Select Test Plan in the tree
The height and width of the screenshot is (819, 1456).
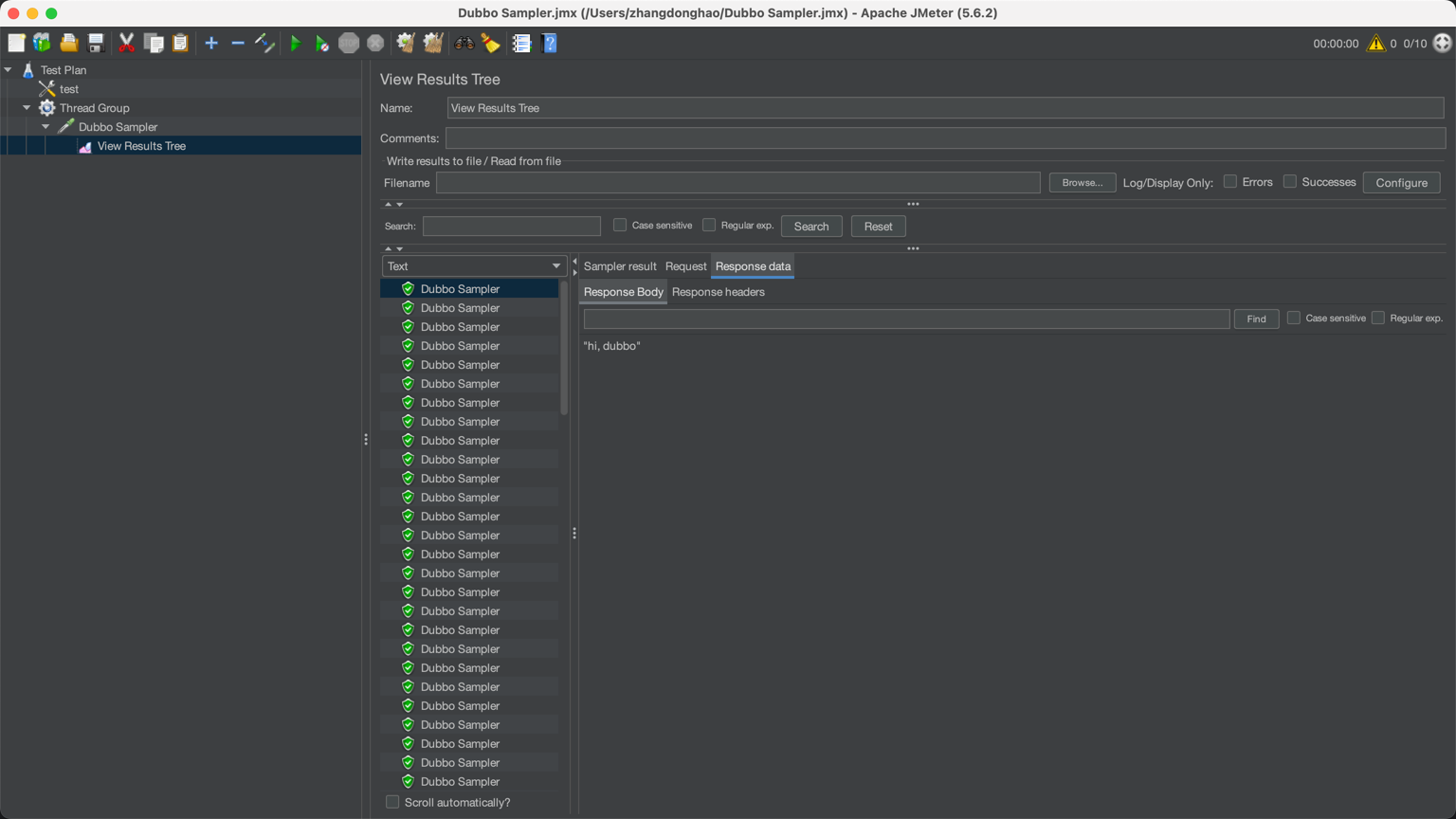coord(64,70)
